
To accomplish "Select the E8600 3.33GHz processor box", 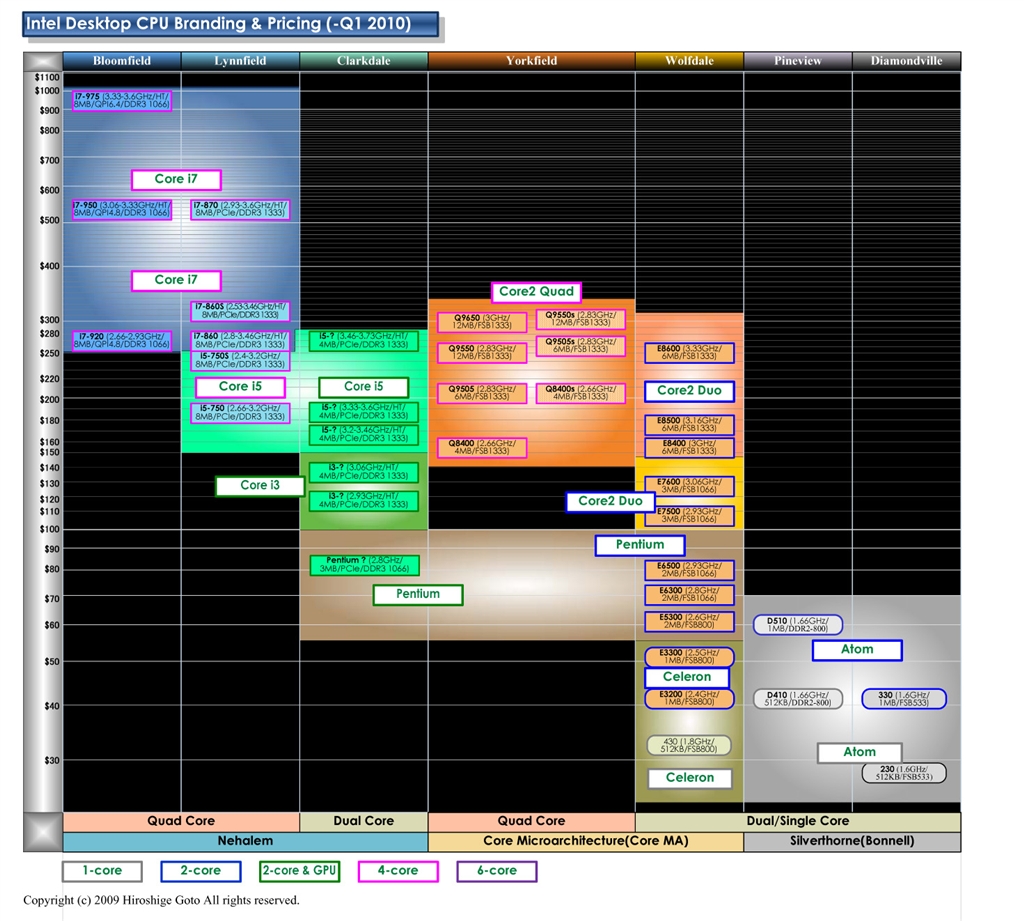I will (689, 353).
